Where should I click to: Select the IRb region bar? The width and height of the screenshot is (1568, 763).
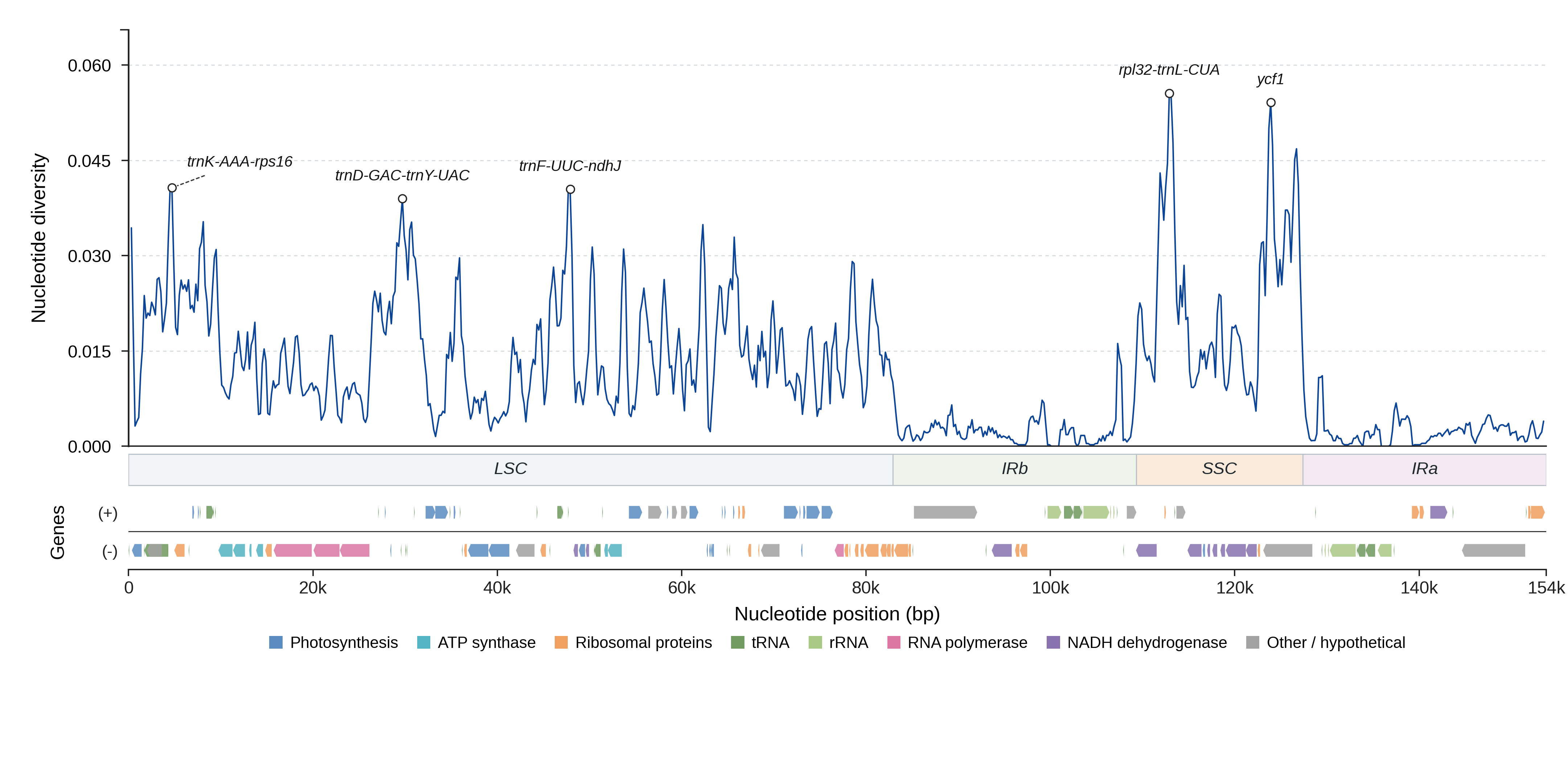tap(1015, 469)
